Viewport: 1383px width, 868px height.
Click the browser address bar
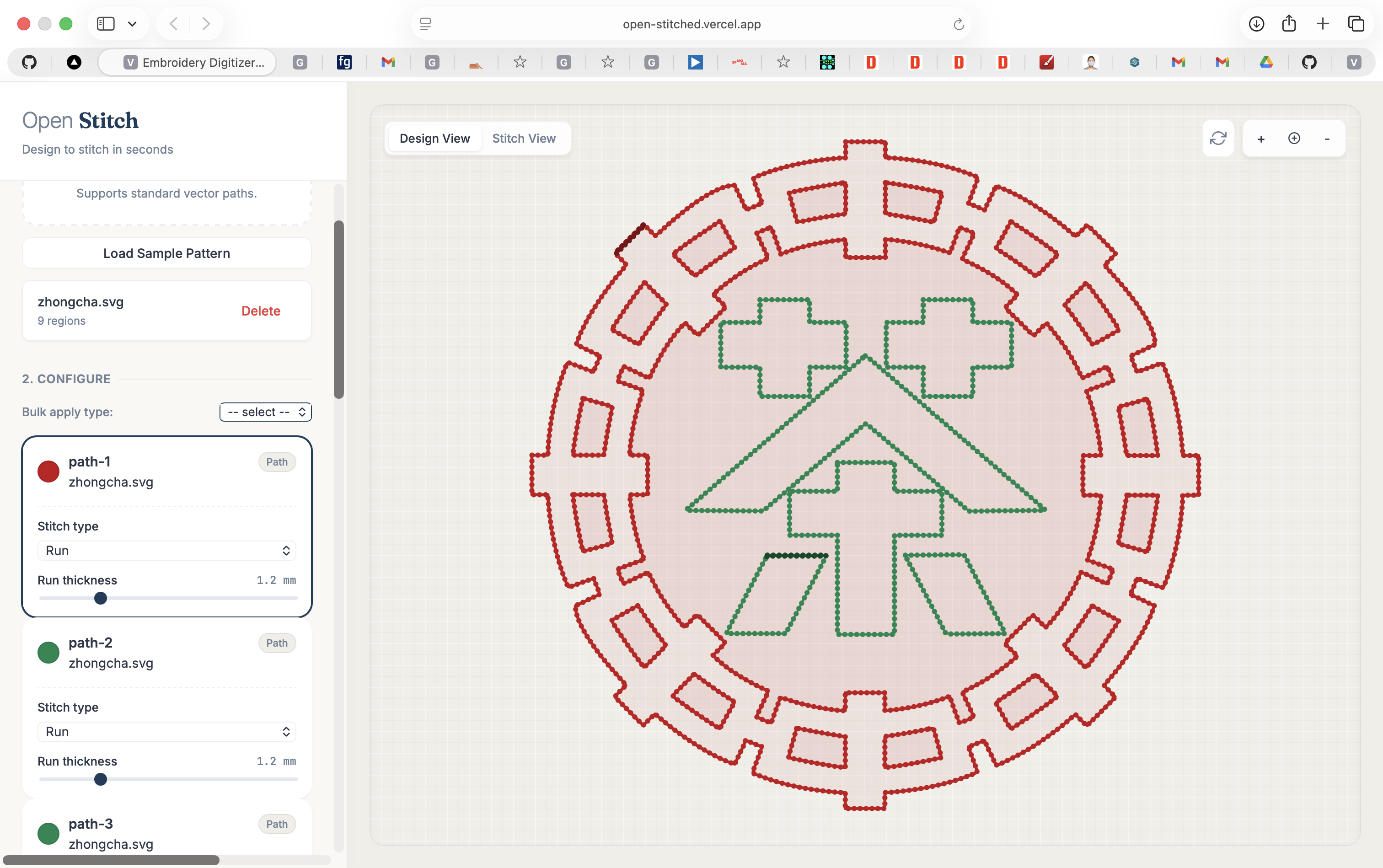click(x=691, y=24)
